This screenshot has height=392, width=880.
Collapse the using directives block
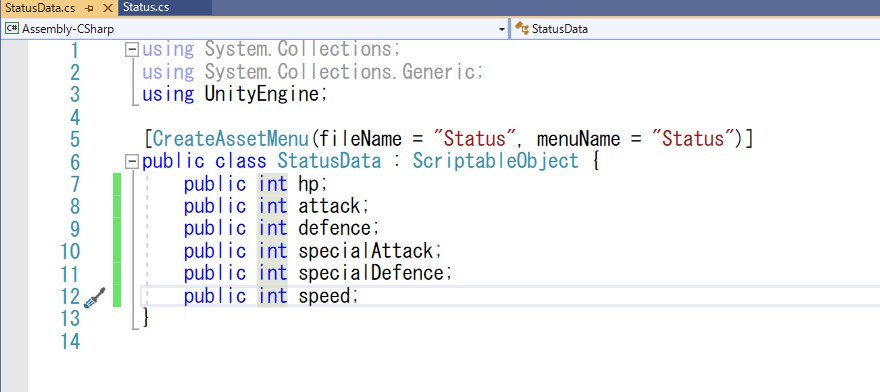click(x=132, y=50)
